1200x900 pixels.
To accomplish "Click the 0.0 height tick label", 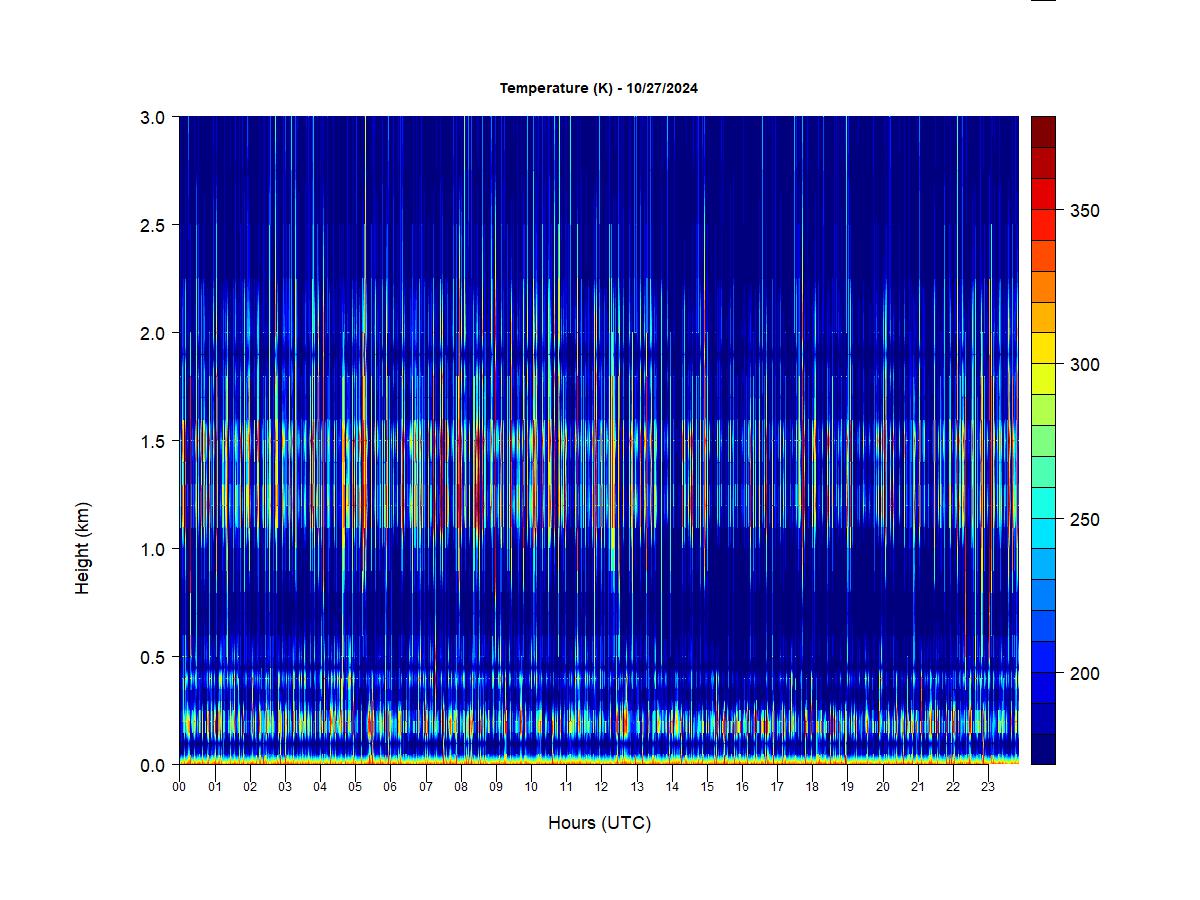I will pos(152,765).
